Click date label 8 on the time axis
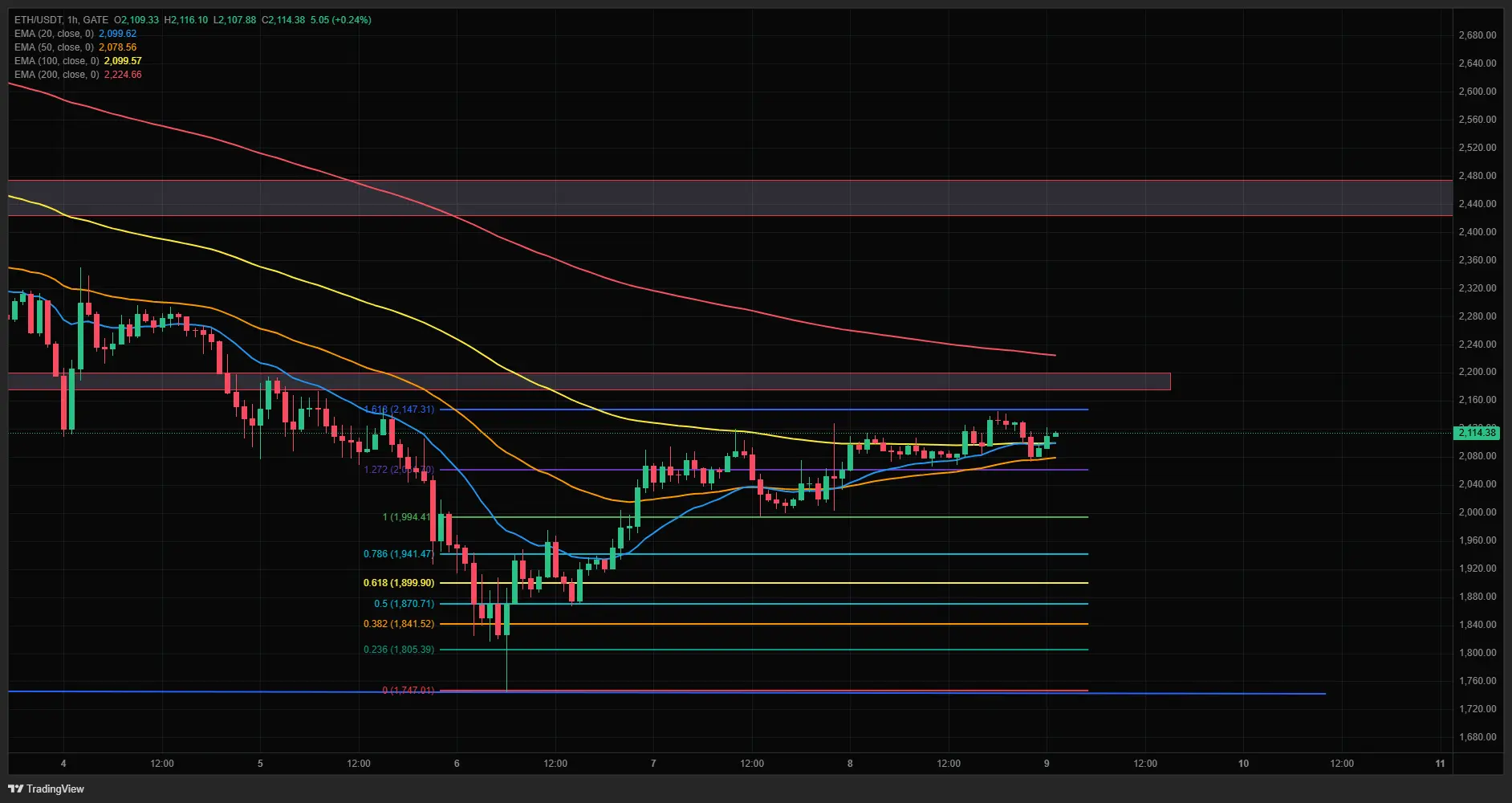Screen dimensions: 1512x803 click(x=850, y=764)
